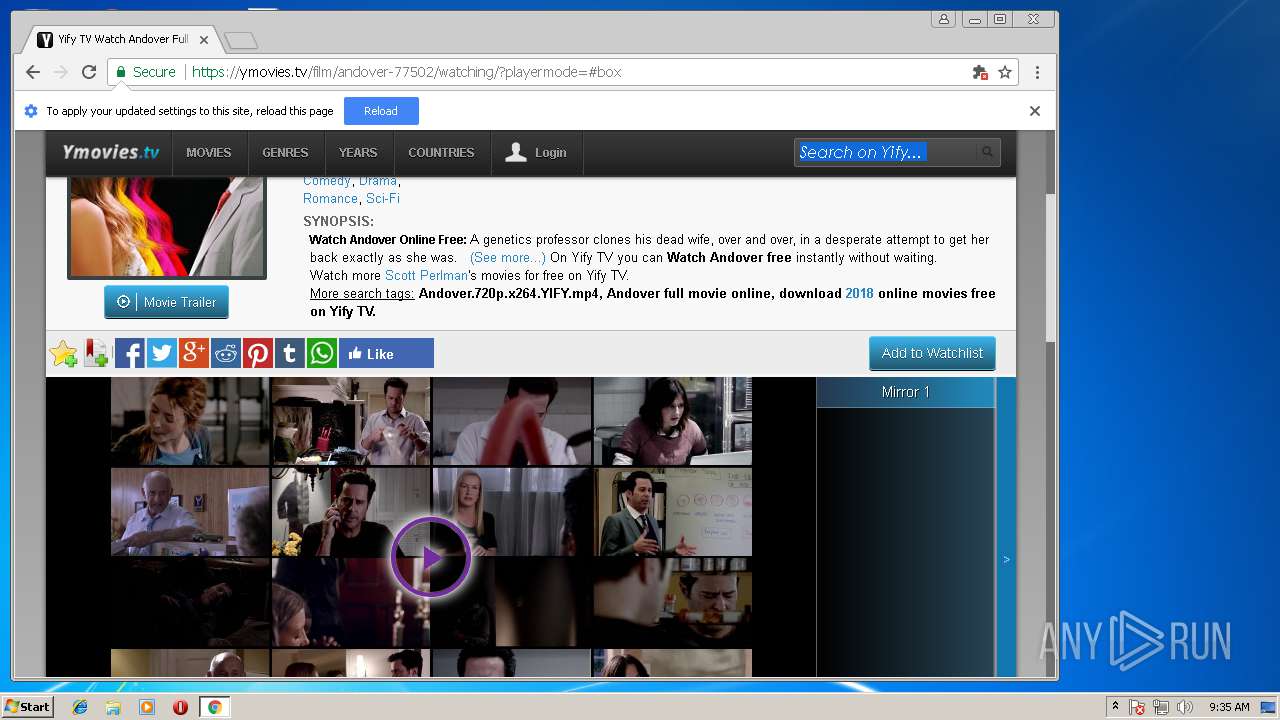Image resolution: width=1280 pixels, height=720 pixels.
Task: Expand synopsis with See more
Action: 508,257
